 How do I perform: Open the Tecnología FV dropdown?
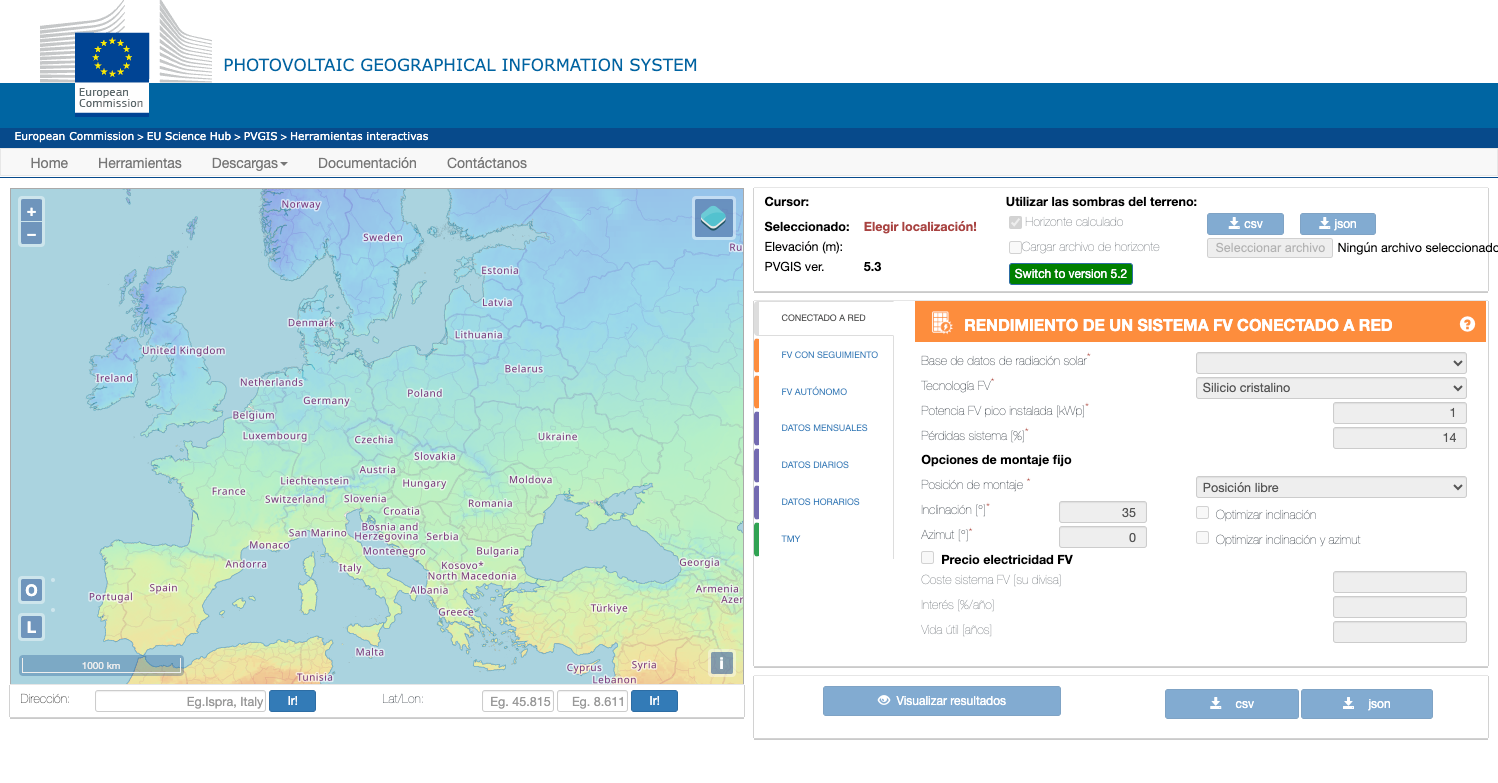coord(1330,387)
